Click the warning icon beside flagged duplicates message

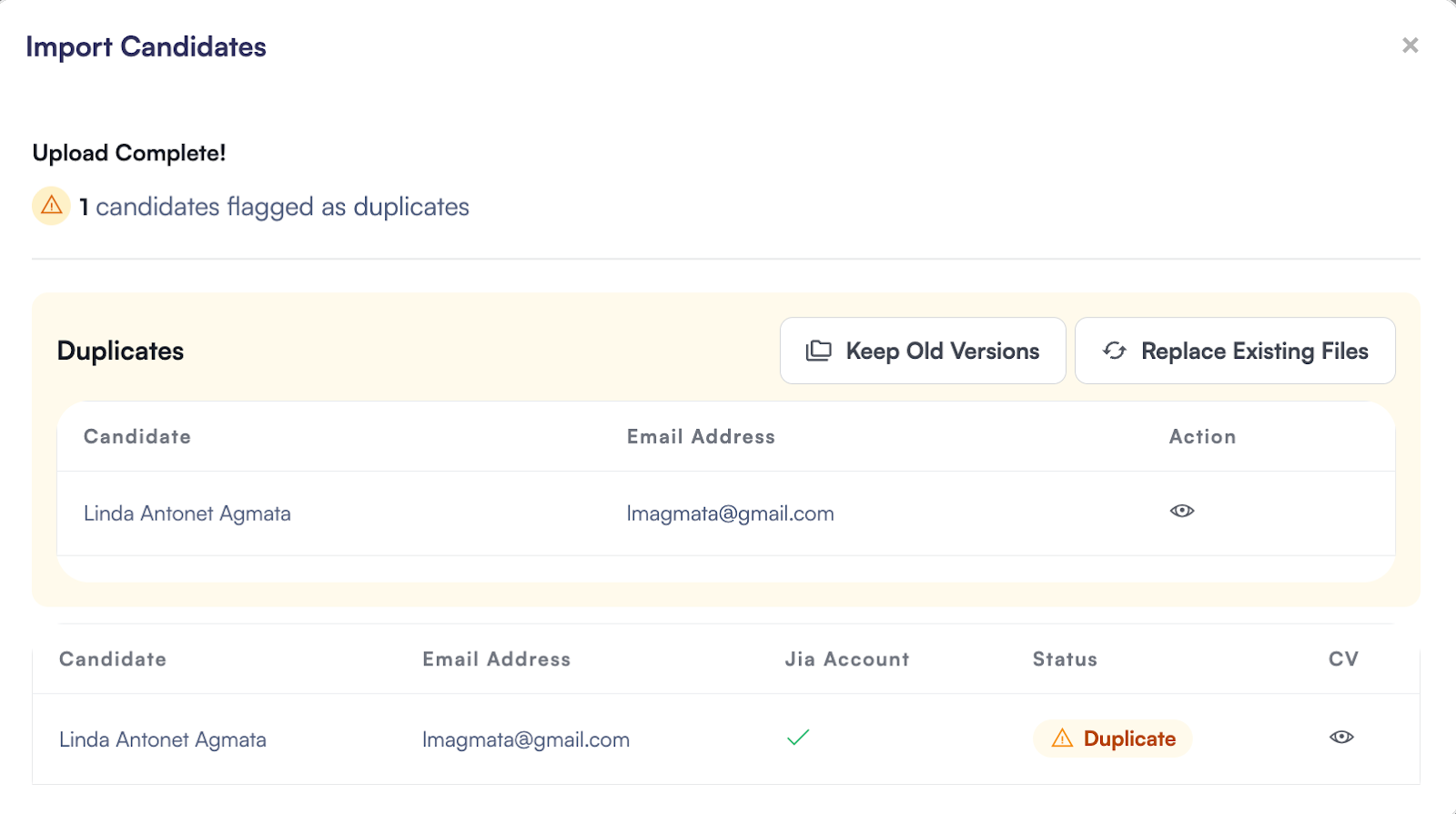click(x=52, y=206)
